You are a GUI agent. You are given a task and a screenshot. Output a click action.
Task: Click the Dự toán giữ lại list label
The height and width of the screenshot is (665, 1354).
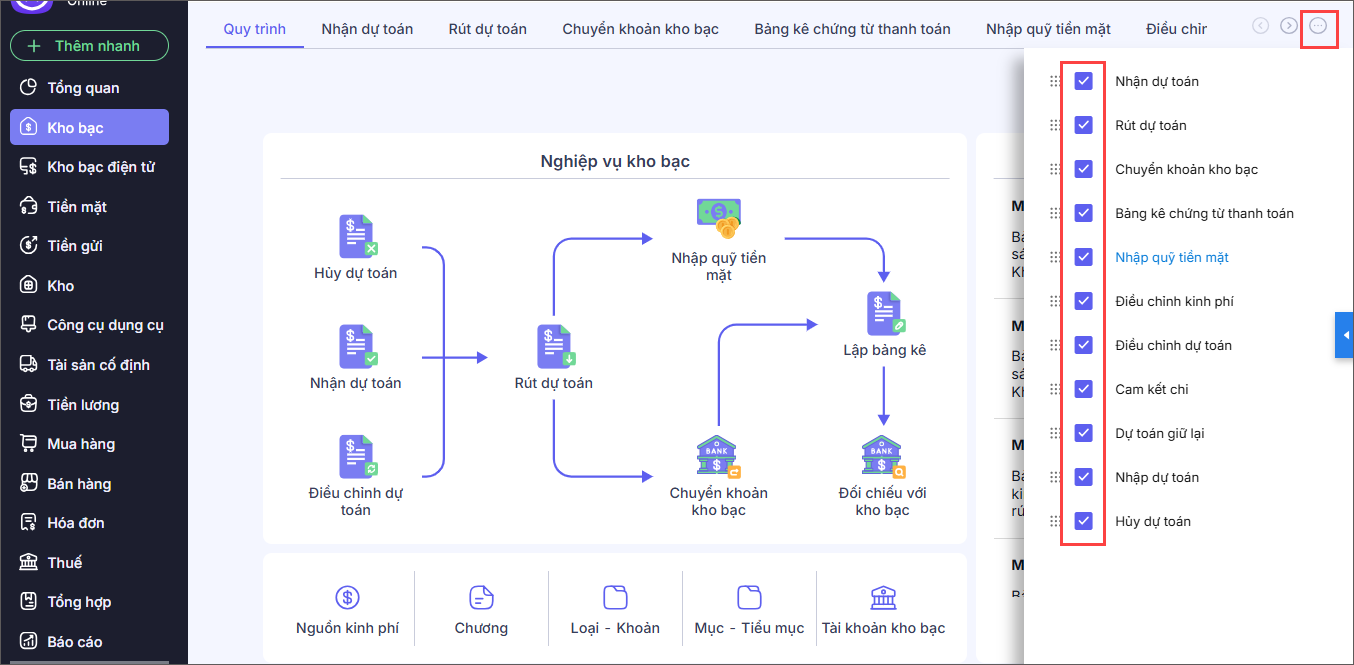coord(1160,433)
